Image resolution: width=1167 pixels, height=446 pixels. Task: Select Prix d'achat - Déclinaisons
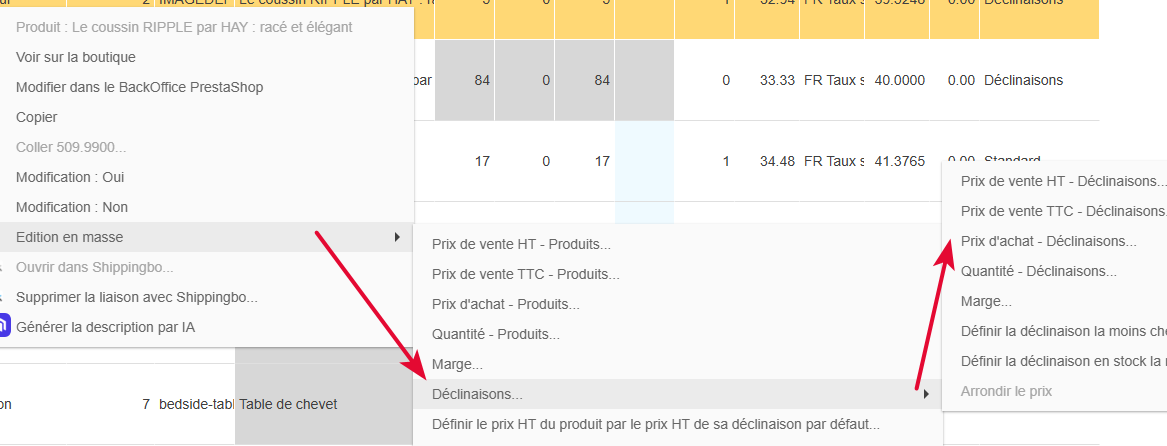(1049, 241)
